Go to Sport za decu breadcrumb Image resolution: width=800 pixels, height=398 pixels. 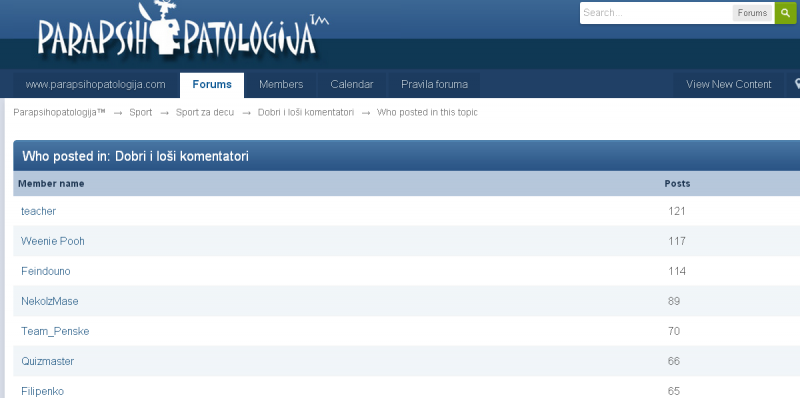pos(205,112)
